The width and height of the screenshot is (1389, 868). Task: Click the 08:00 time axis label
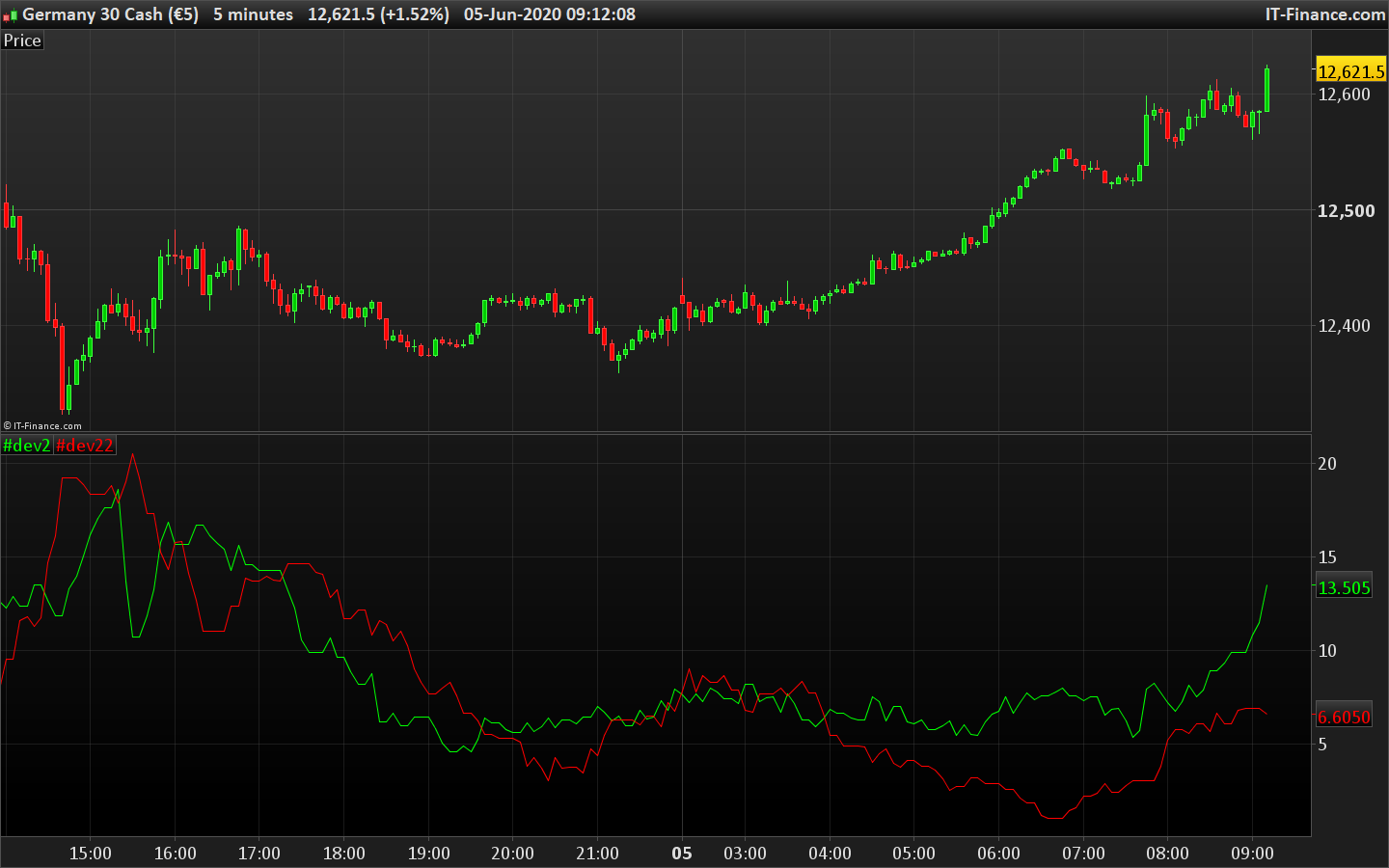1167,854
